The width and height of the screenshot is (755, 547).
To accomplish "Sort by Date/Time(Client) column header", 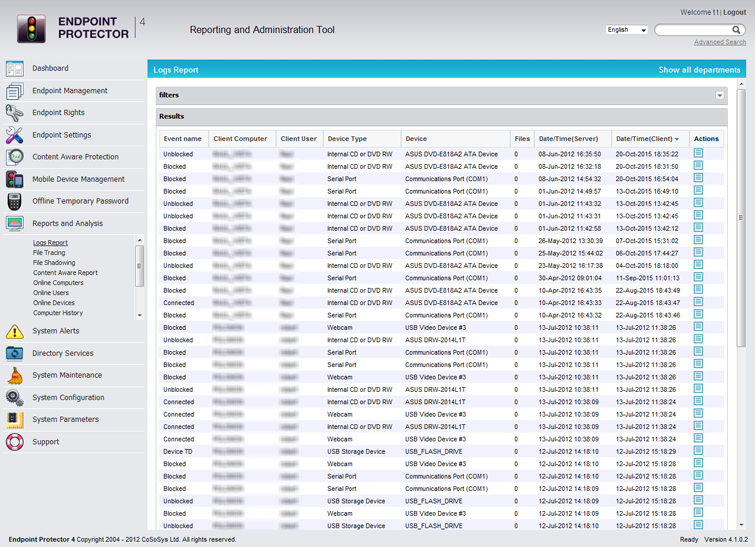I will (648, 139).
